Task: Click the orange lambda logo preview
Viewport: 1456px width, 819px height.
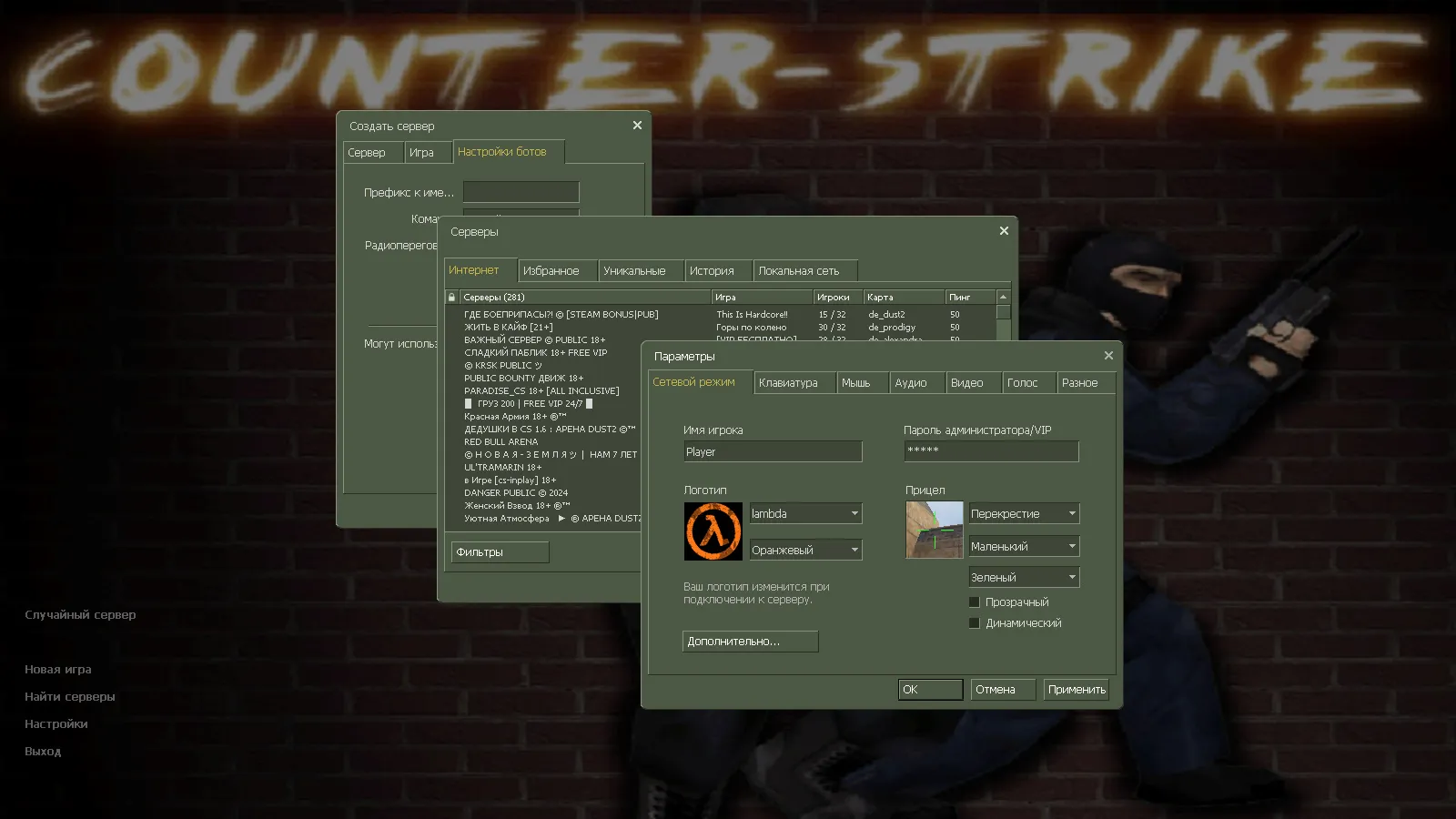Action: pyautogui.click(x=713, y=531)
